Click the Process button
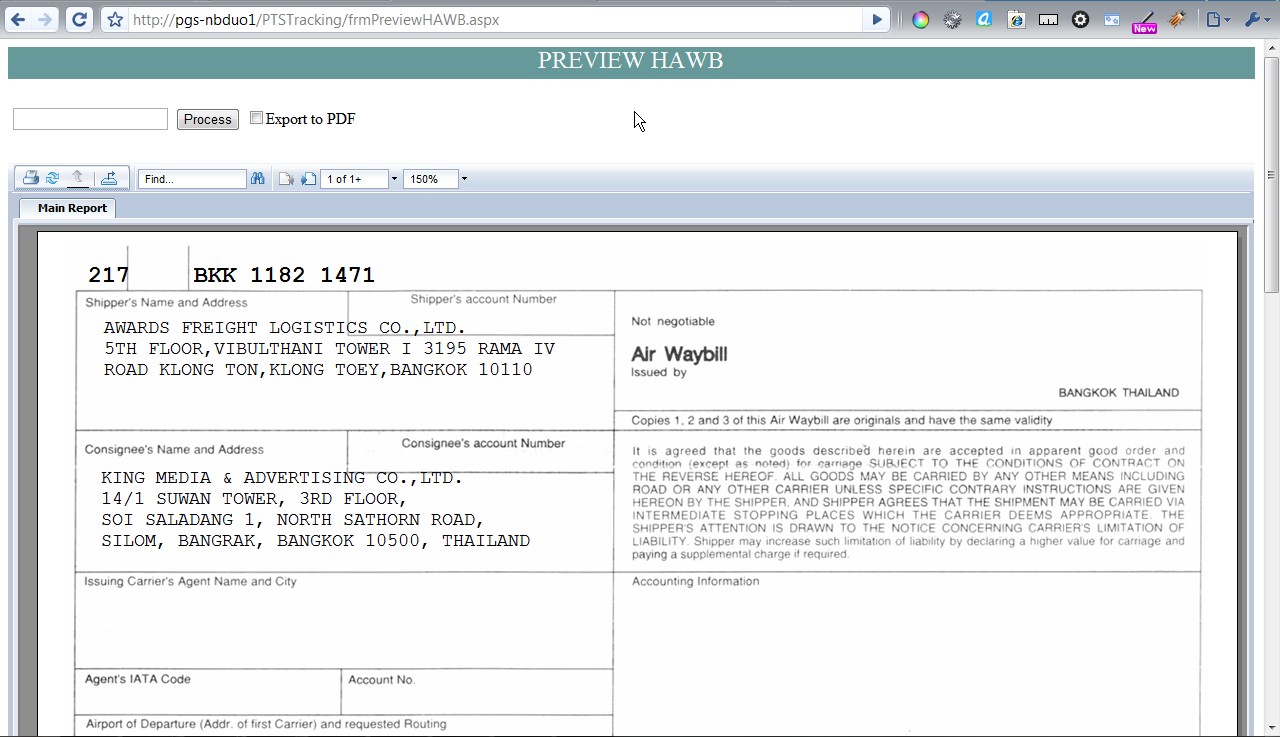The height and width of the screenshot is (737, 1280). 208,119
